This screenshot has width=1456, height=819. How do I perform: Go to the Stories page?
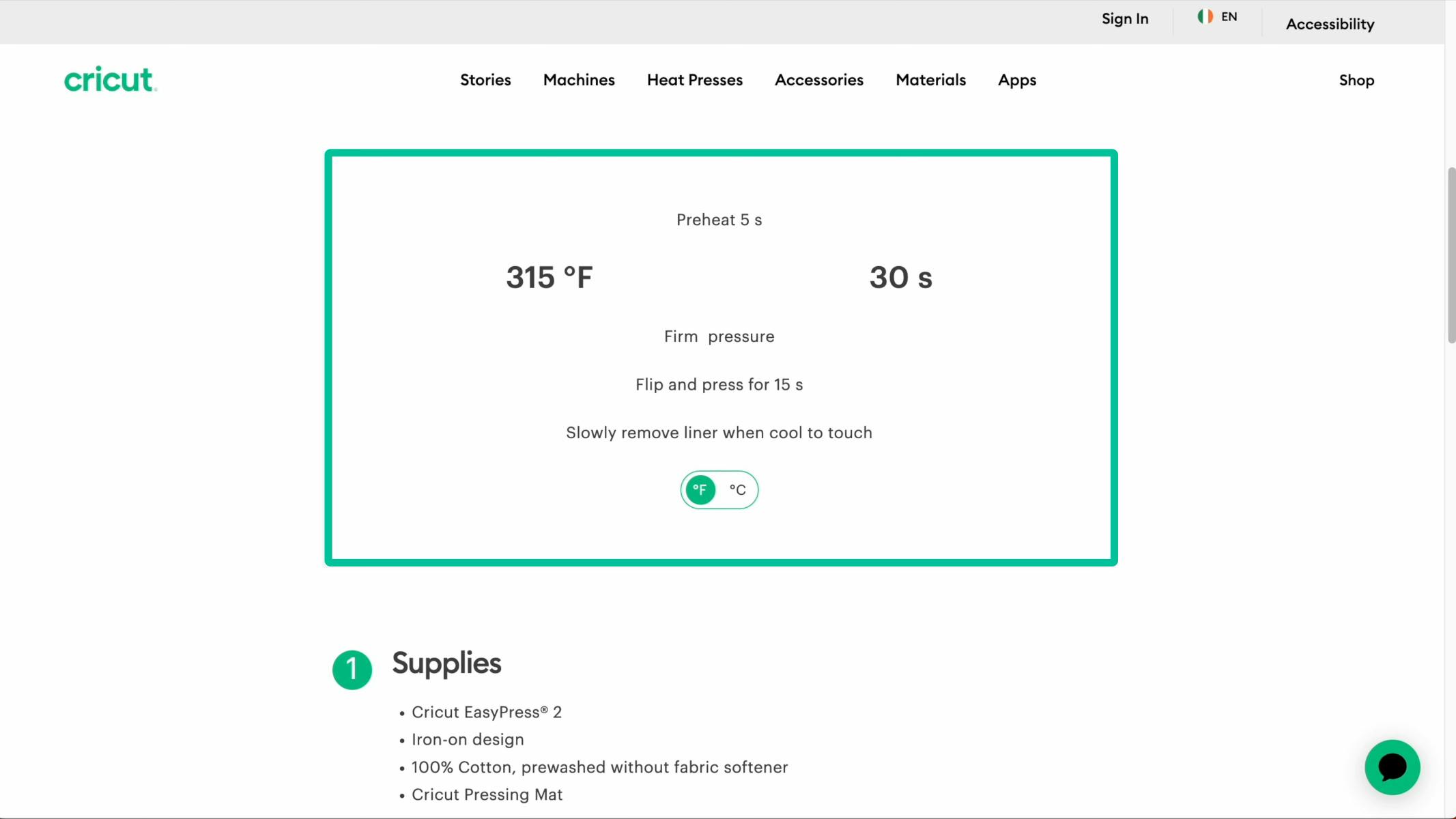(x=485, y=80)
